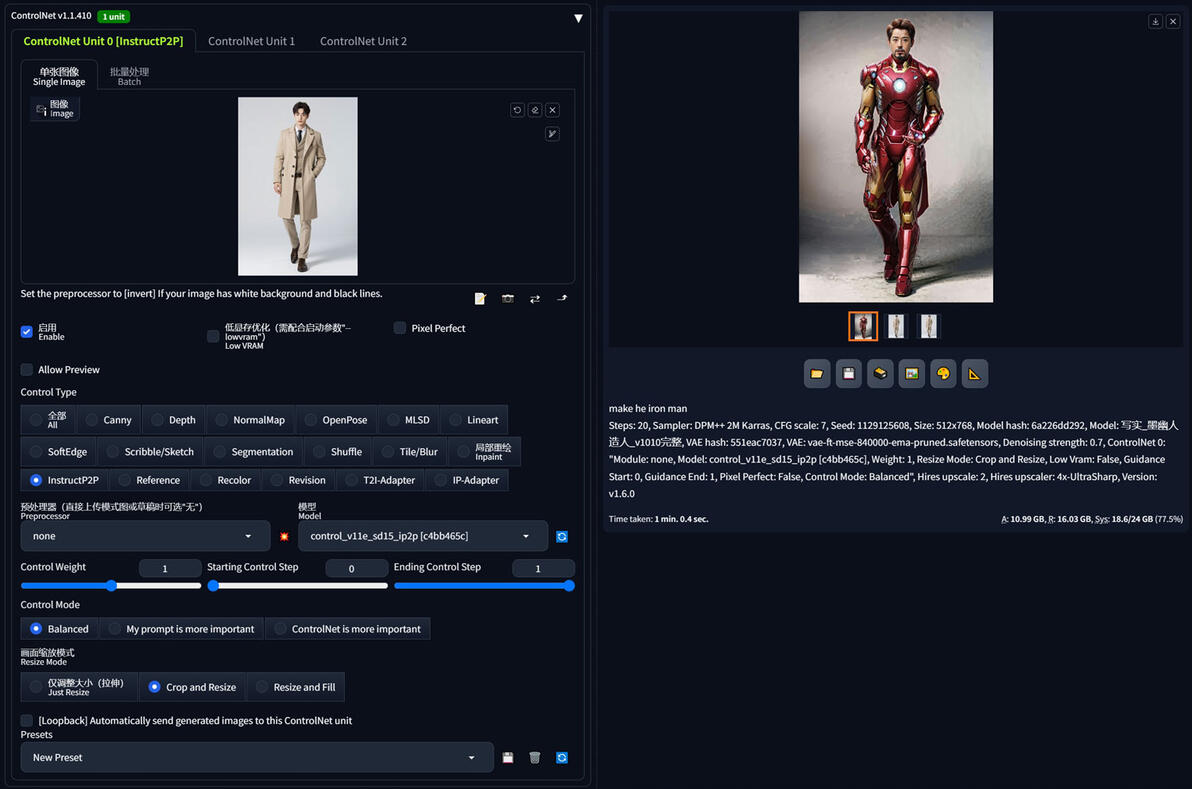This screenshot has width=1192, height=789.
Task: Remove the input image with X icon
Action: [x=553, y=110]
